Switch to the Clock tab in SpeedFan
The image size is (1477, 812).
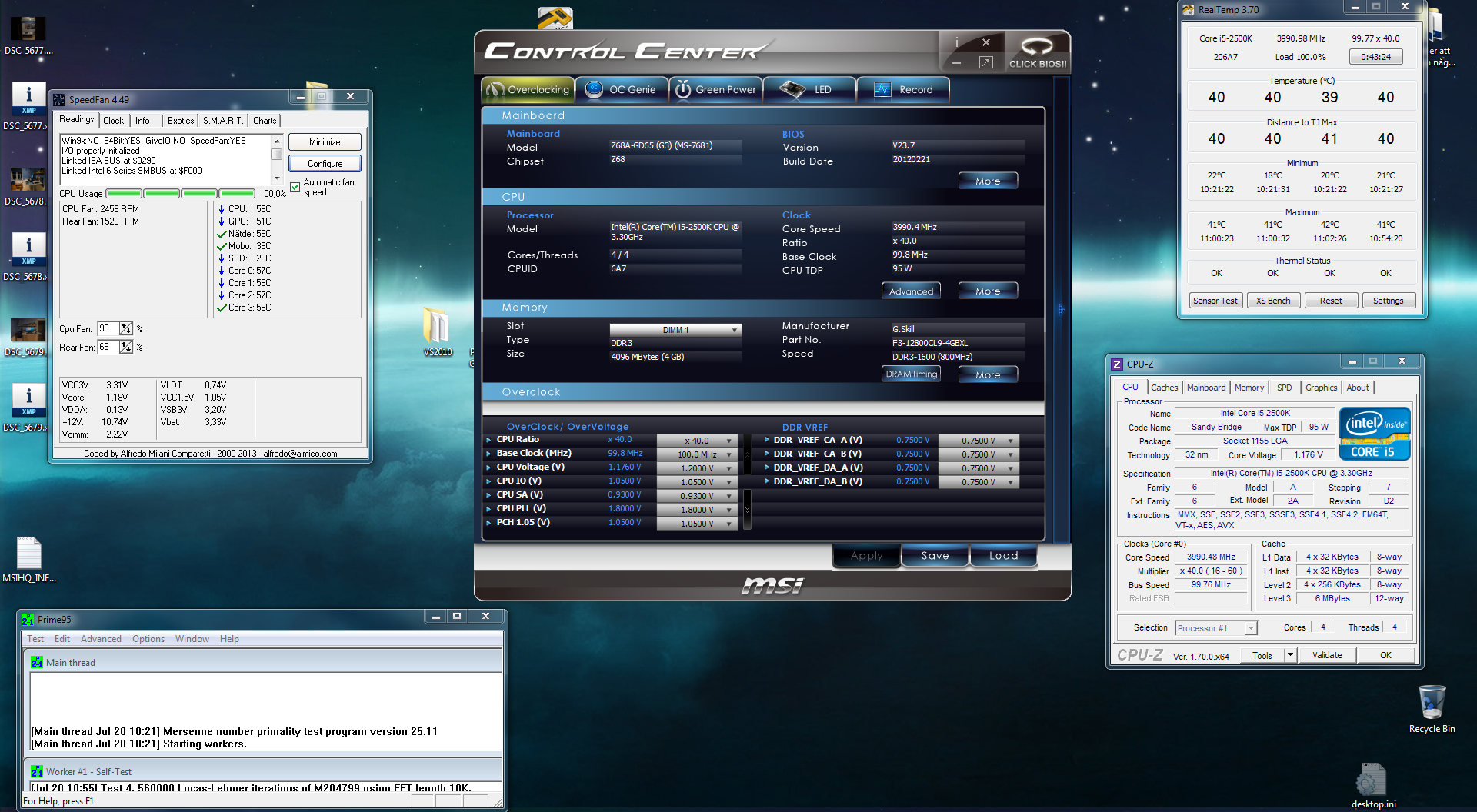(113, 121)
